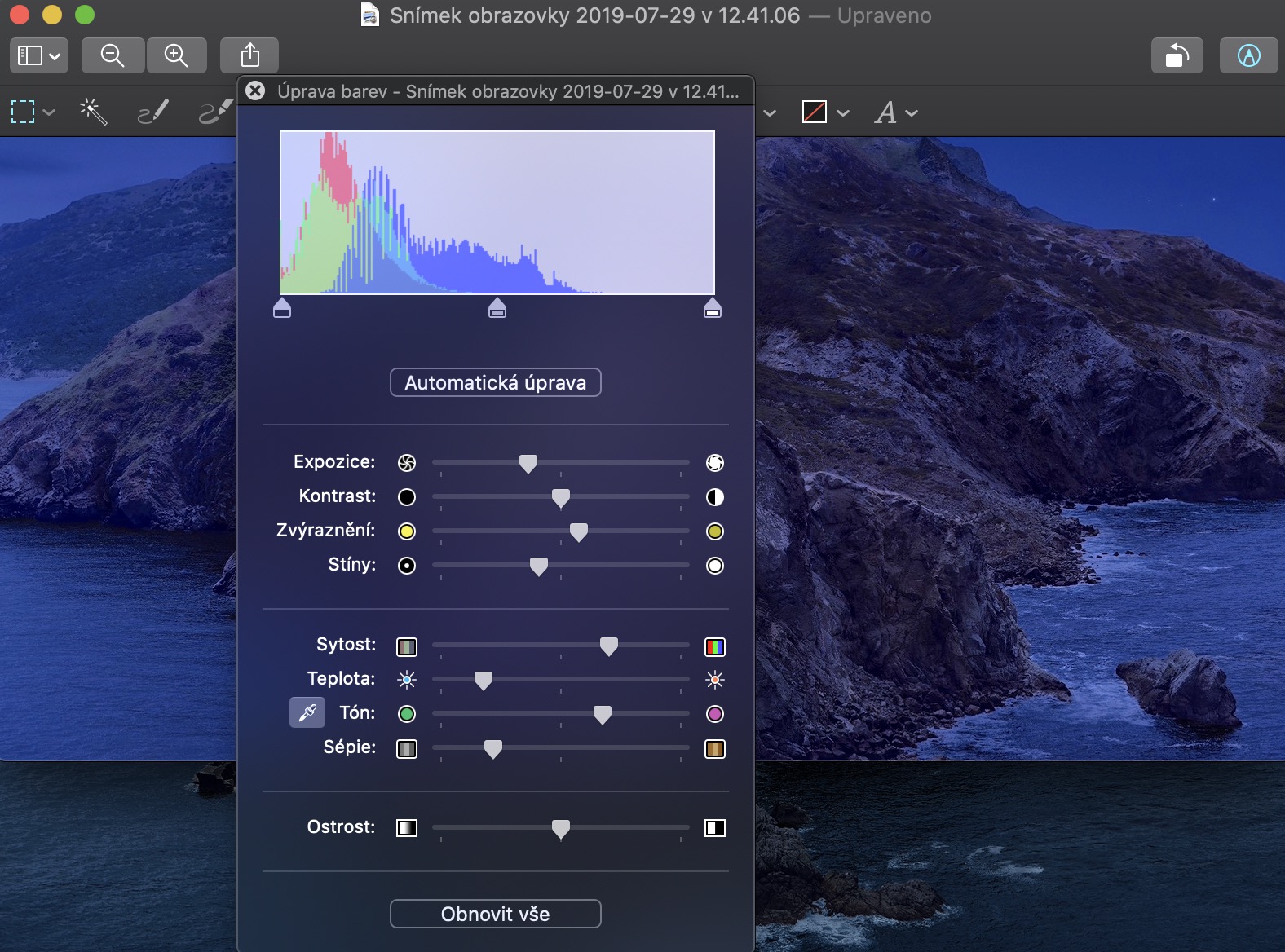
Task: Click the Stíny maximum white icon
Action: coord(715,566)
